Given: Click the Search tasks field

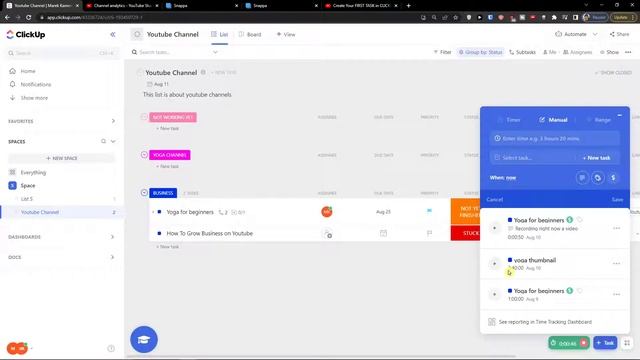Looking at the screenshot, I should click(x=169, y=52).
